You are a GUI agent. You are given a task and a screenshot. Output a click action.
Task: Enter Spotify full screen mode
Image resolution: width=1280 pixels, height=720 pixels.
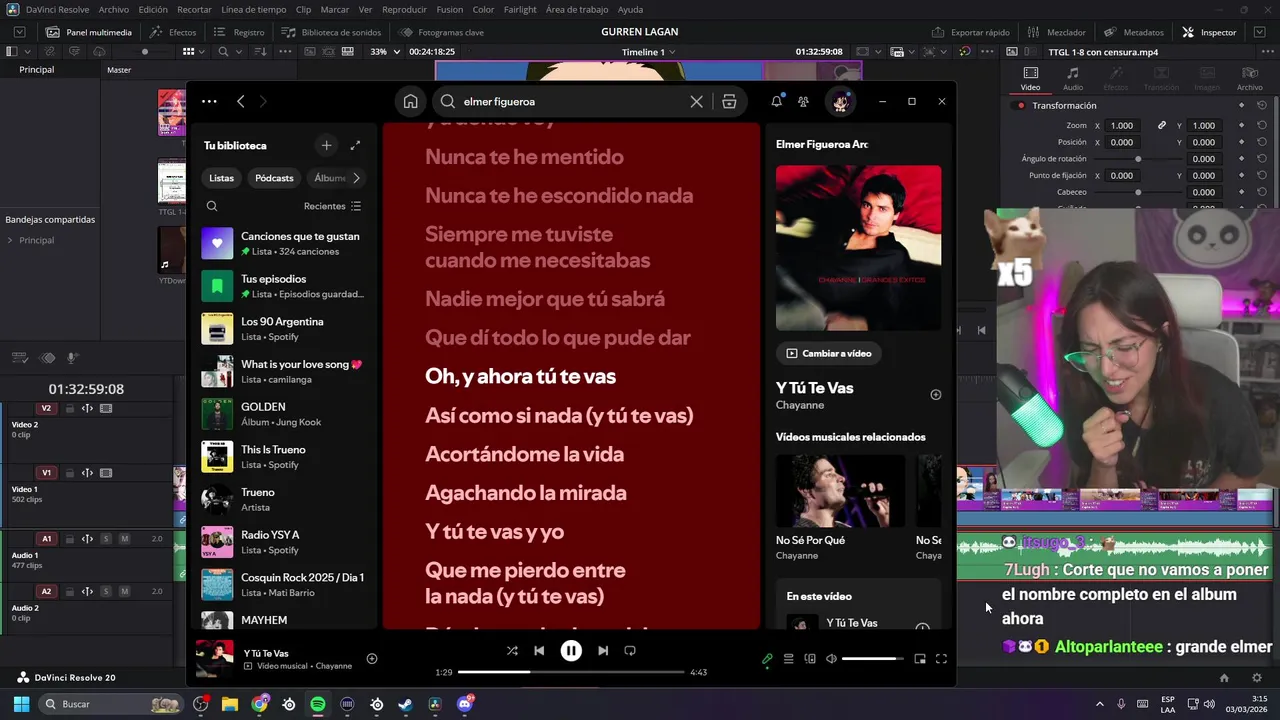pos(941,659)
